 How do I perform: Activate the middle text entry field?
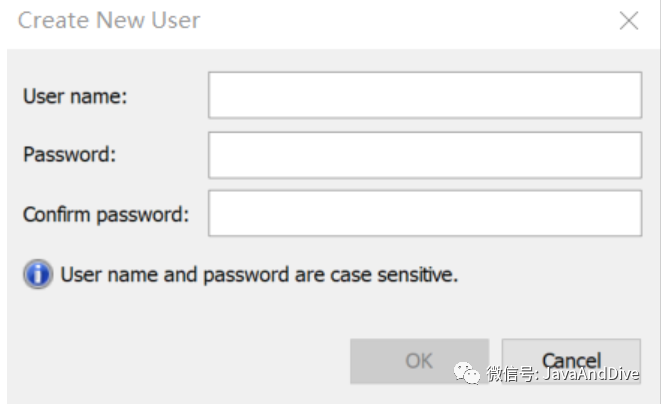coord(424,155)
